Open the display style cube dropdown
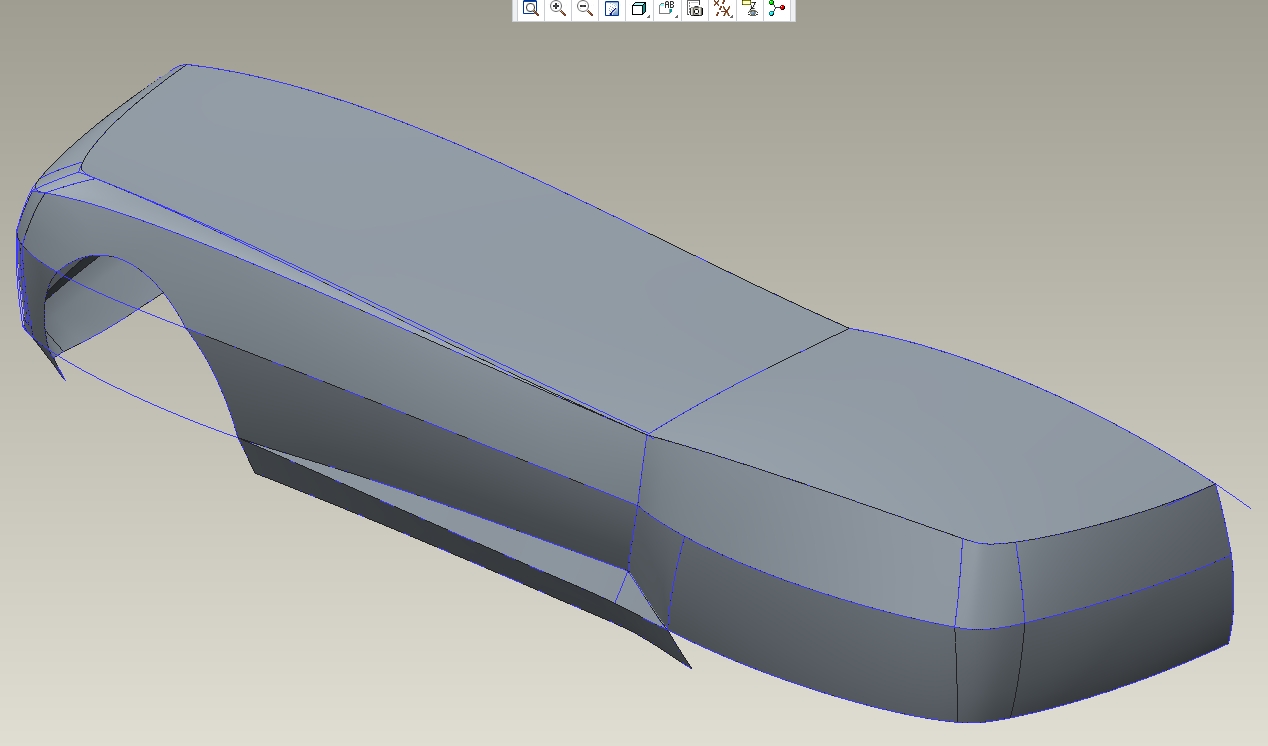1268x746 pixels. [640, 9]
